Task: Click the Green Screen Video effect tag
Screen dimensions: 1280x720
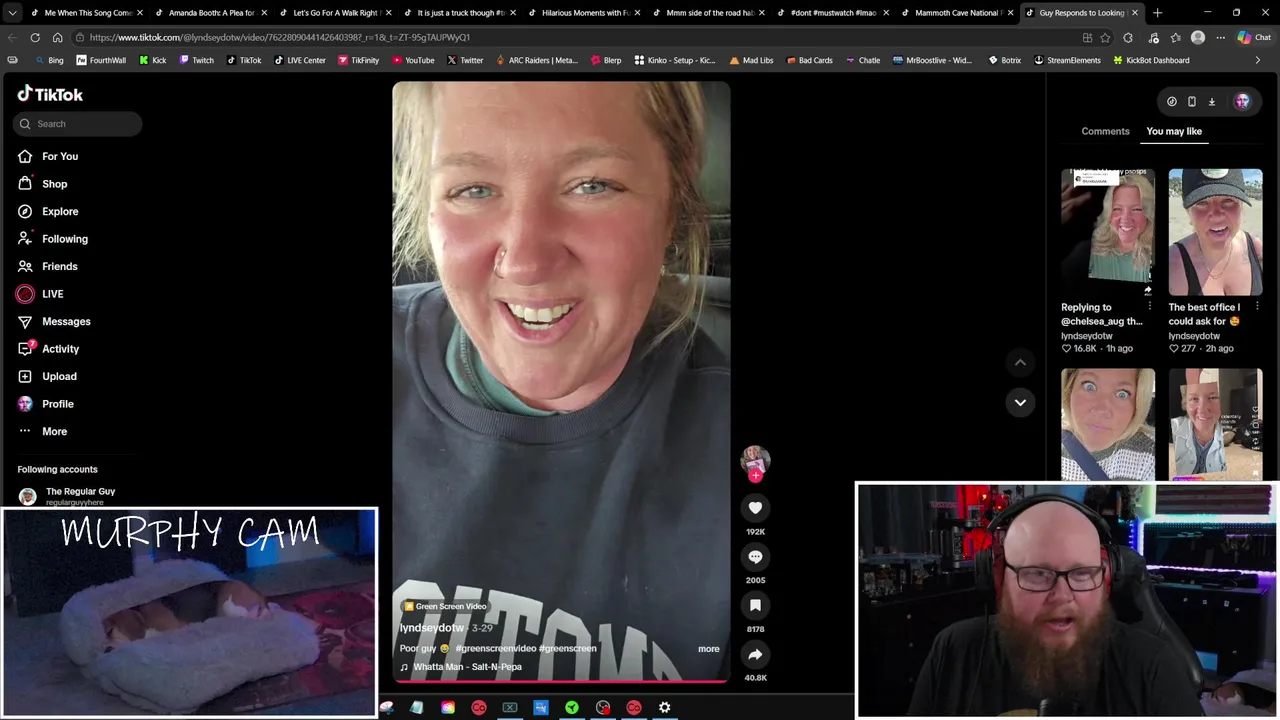Action: tap(445, 607)
